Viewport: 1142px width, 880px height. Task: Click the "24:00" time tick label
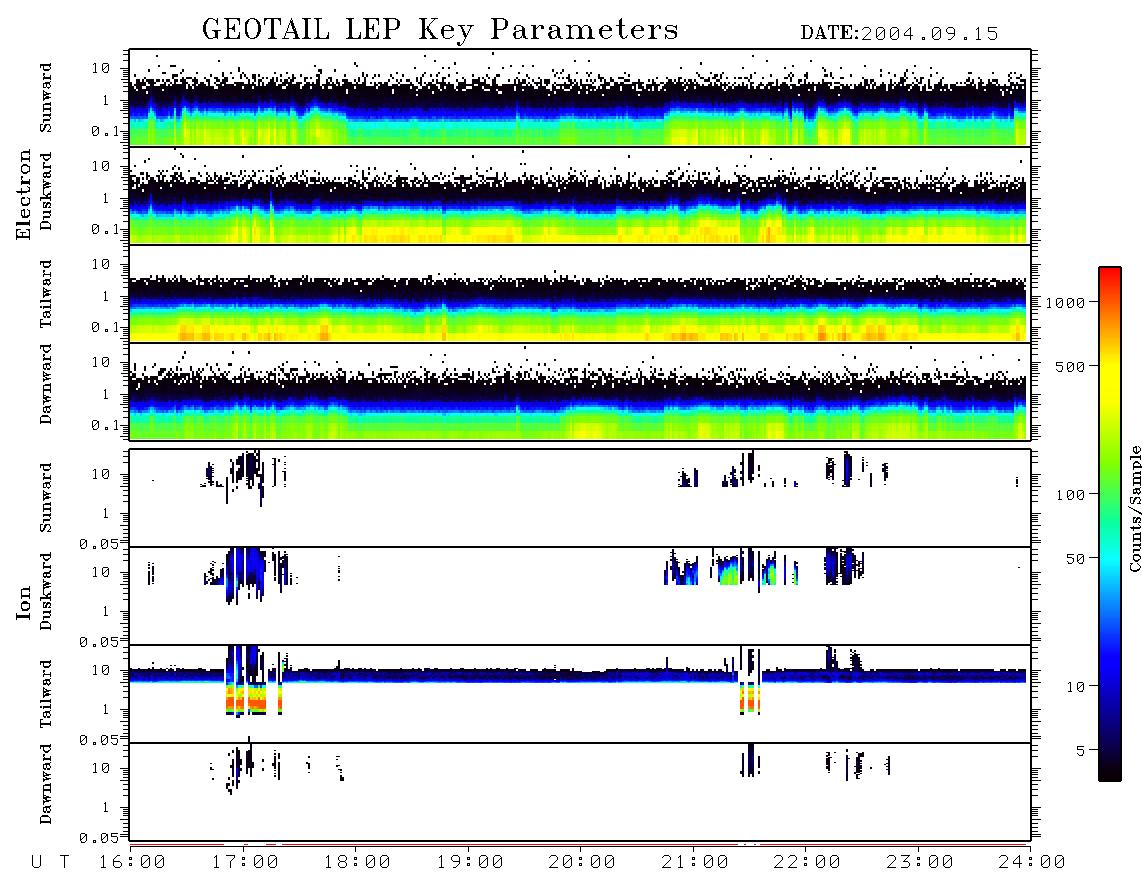(x=1031, y=863)
